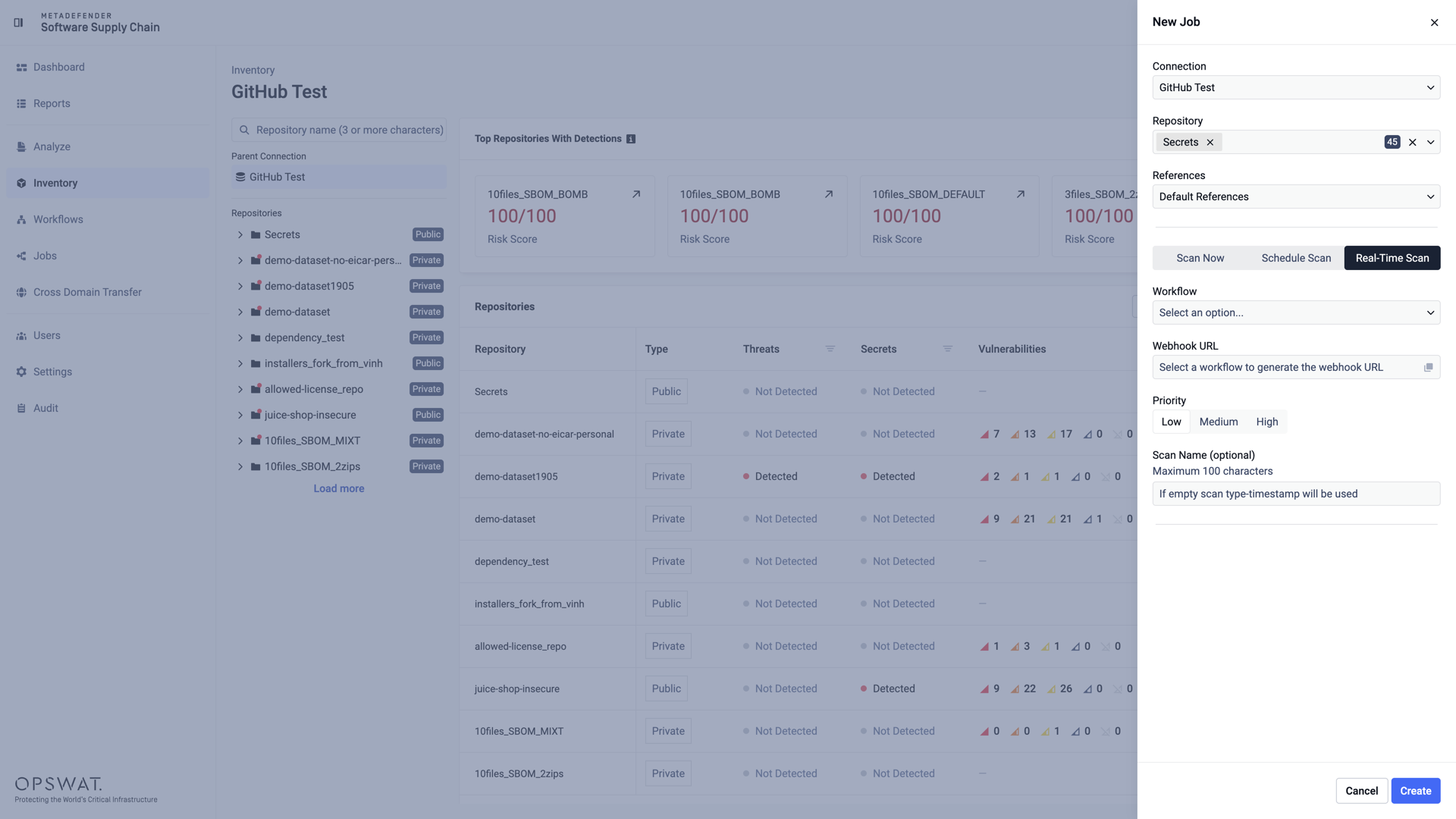Click the Inventory sidebar icon
Screen dimensions: 1456x819
tap(21, 184)
